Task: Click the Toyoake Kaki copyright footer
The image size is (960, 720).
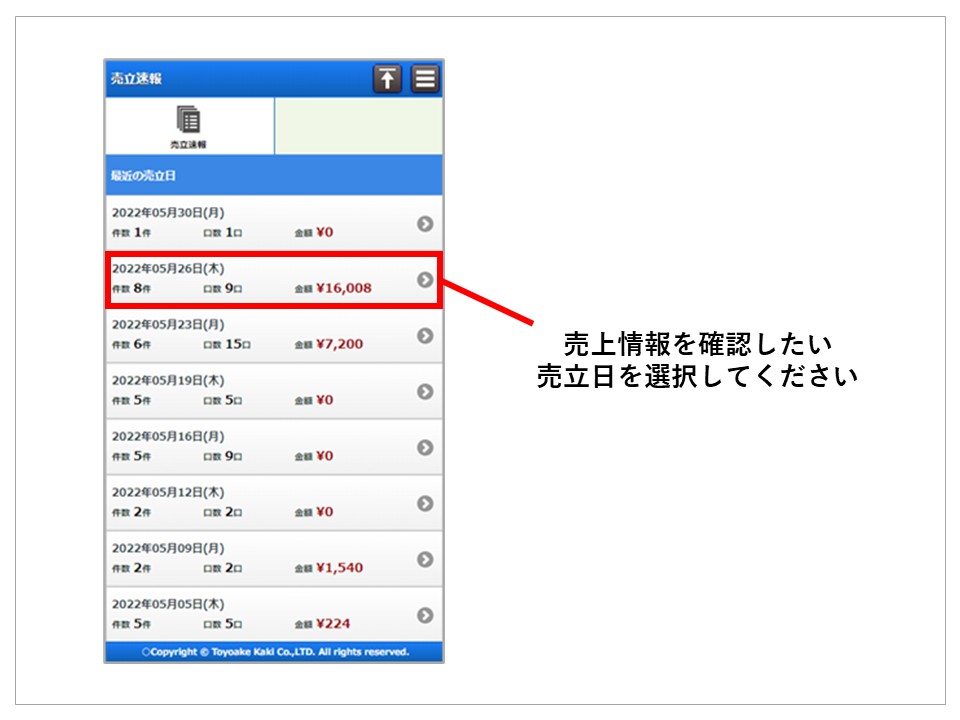Action: pos(274,652)
